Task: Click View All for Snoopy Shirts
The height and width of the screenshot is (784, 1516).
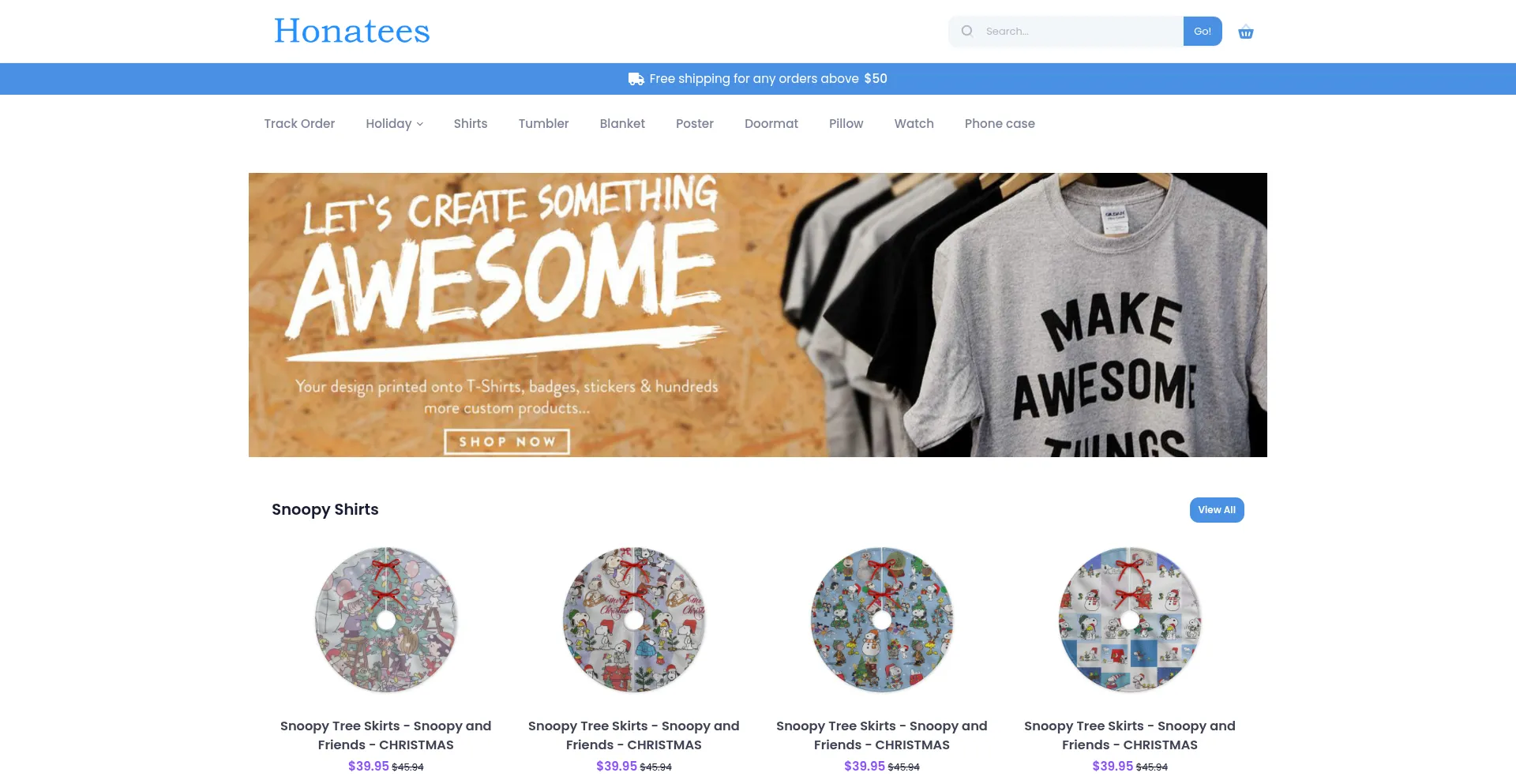Action: click(1216, 510)
